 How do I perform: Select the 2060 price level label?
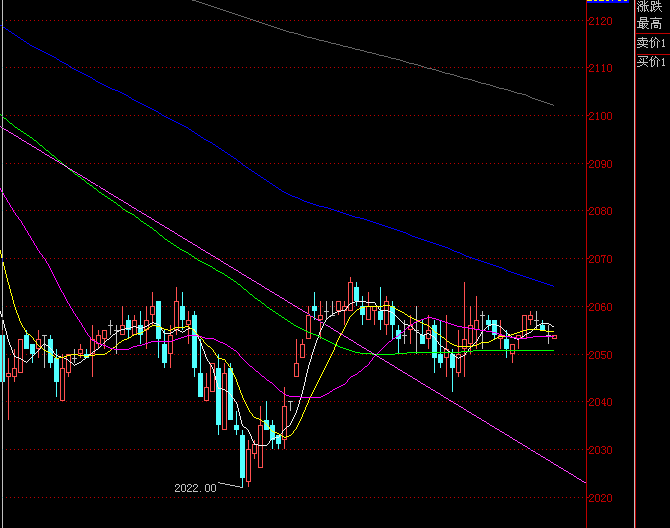pyautogui.click(x=600, y=307)
